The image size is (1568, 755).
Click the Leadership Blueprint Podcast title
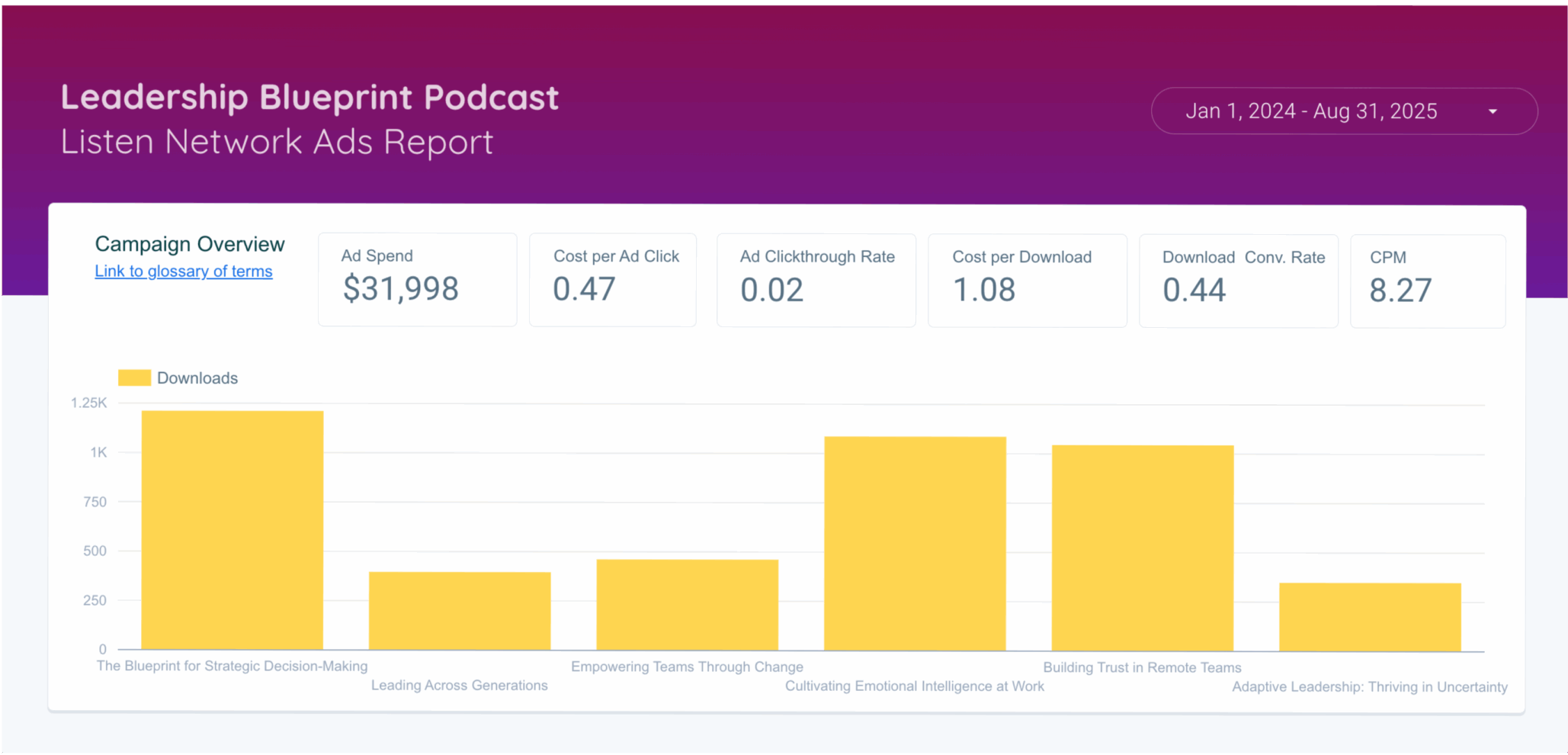coord(309,98)
